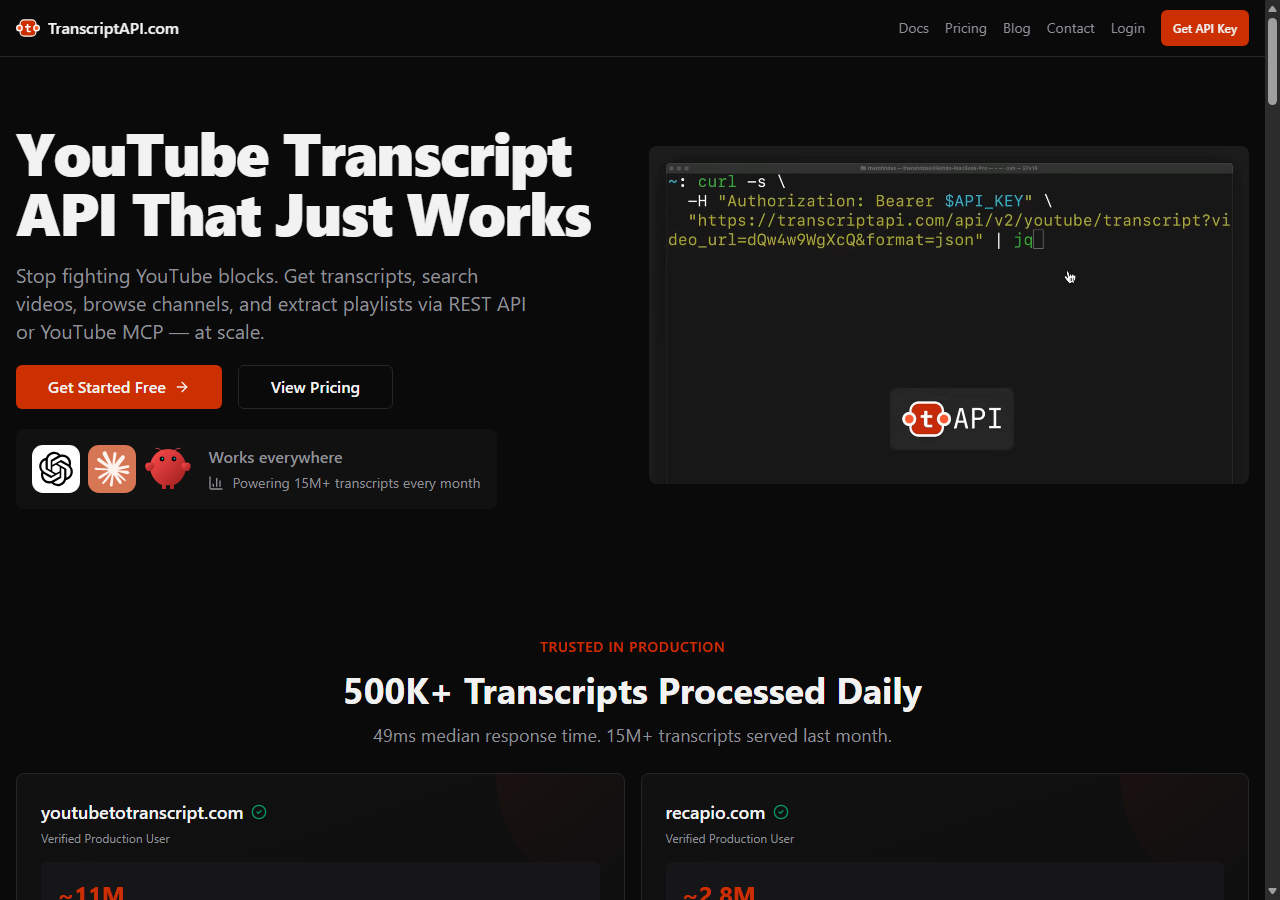This screenshot has width=1280, height=900.
Task: Click 'Verified Production User' under recapio.com
Action: pos(730,839)
